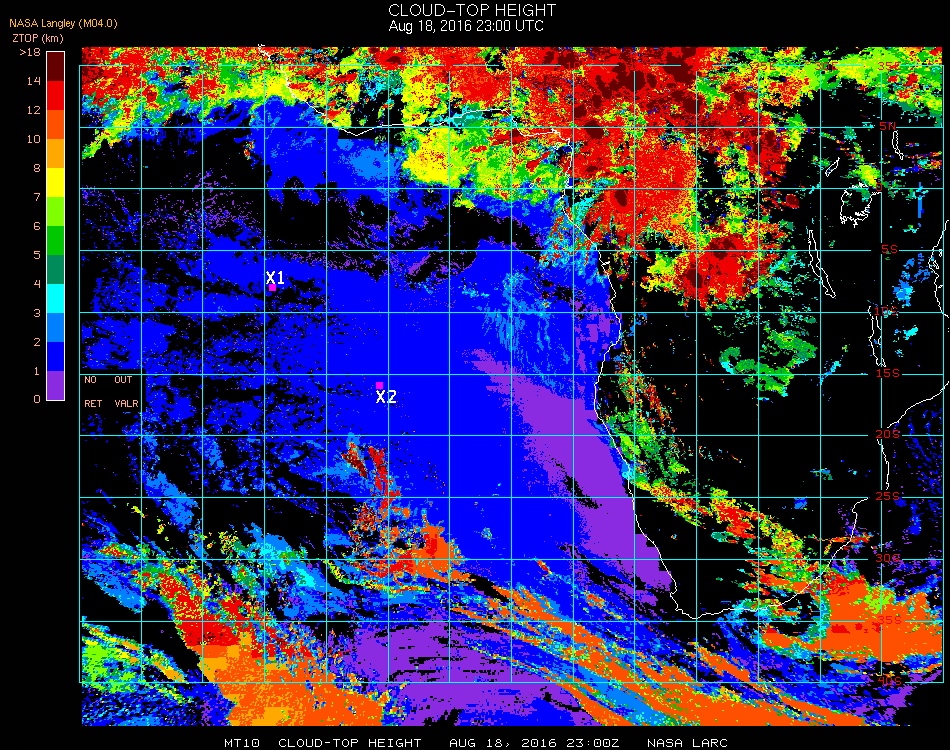This screenshot has height=750, width=950.
Task: Click the 'OUT' label beside the map
Action: tap(123, 380)
